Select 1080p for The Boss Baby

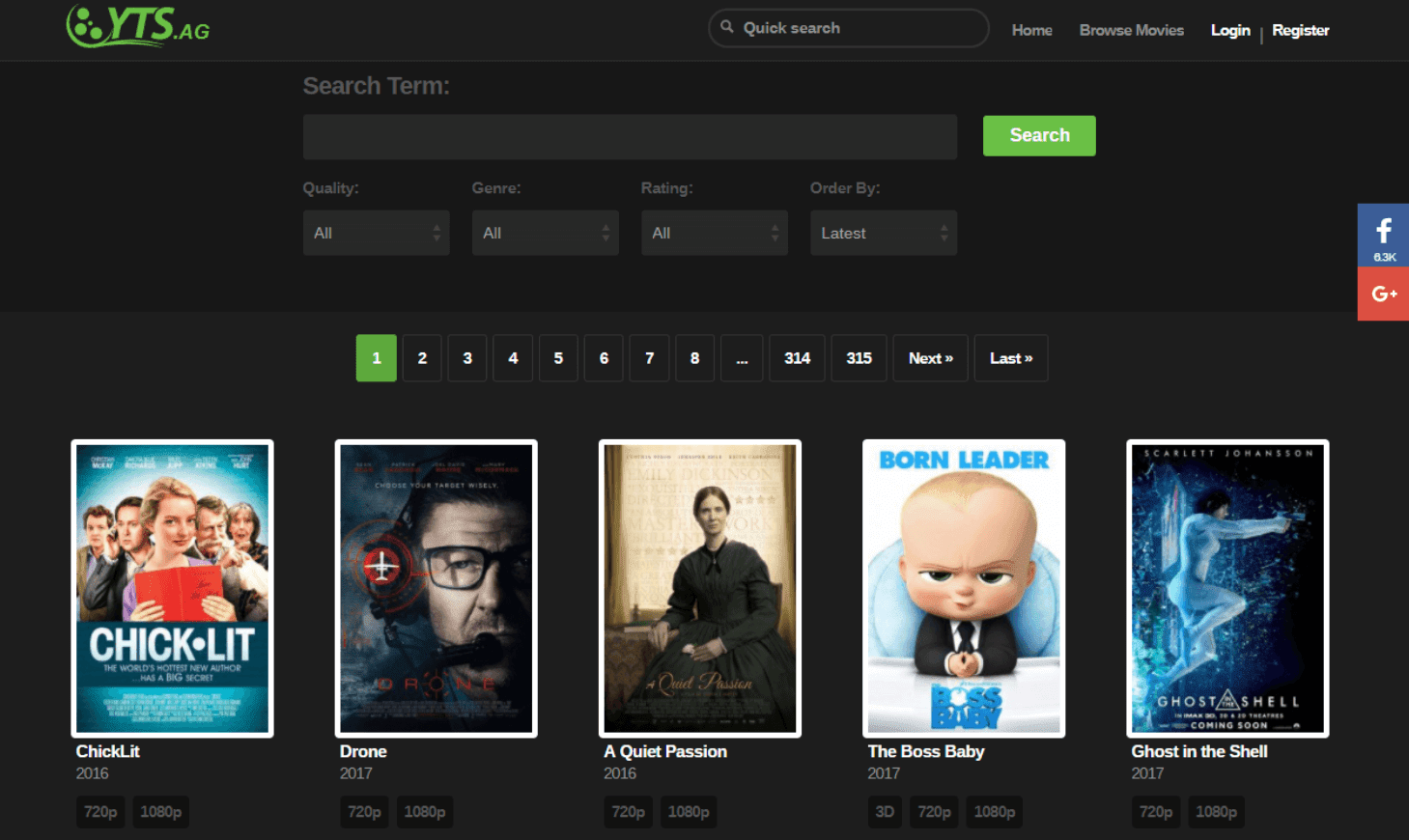(x=995, y=812)
